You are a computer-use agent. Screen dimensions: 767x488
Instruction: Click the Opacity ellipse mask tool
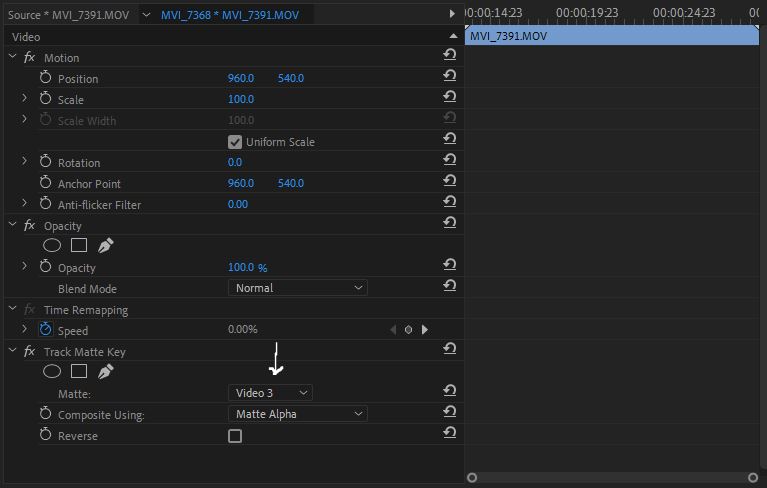coord(52,245)
